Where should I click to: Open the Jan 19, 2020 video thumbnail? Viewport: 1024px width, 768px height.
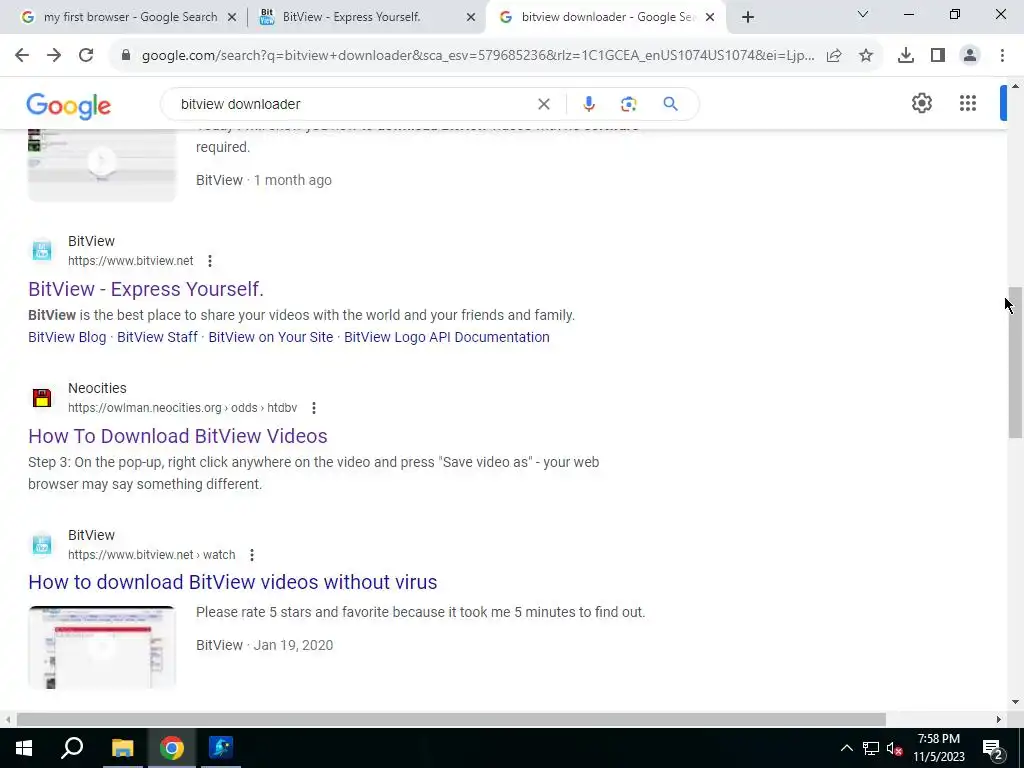coord(102,647)
